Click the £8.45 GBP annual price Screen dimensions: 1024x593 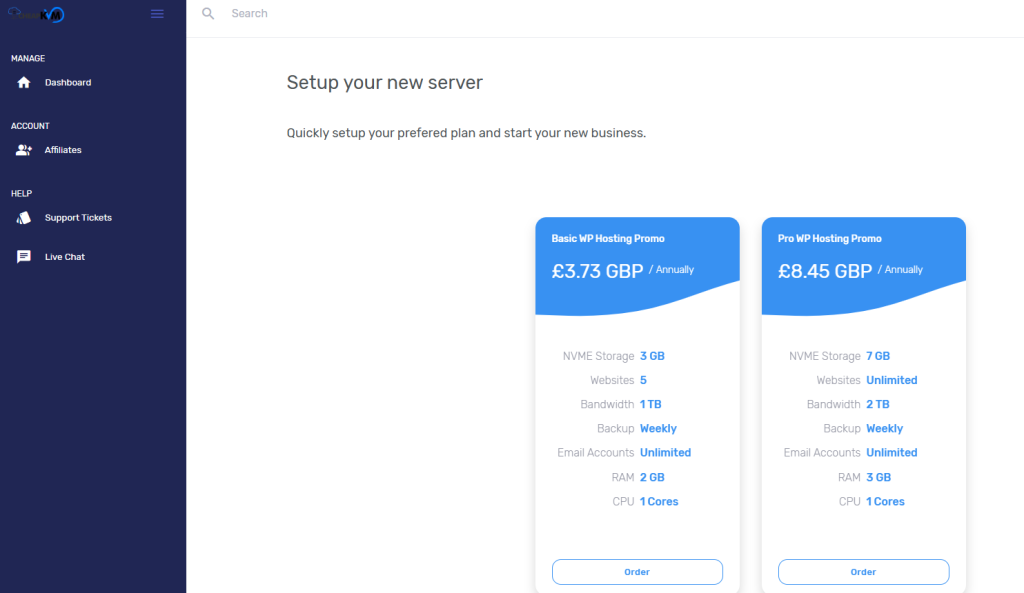tap(825, 271)
